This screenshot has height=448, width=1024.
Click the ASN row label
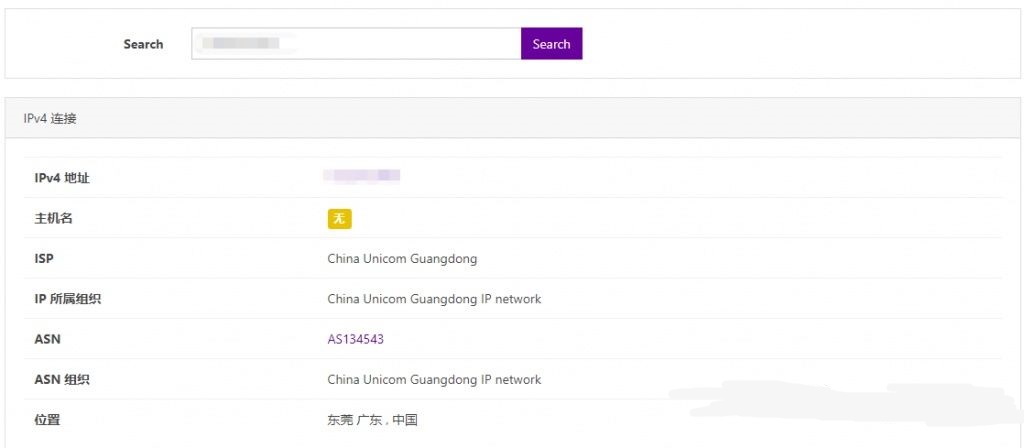(x=47, y=339)
